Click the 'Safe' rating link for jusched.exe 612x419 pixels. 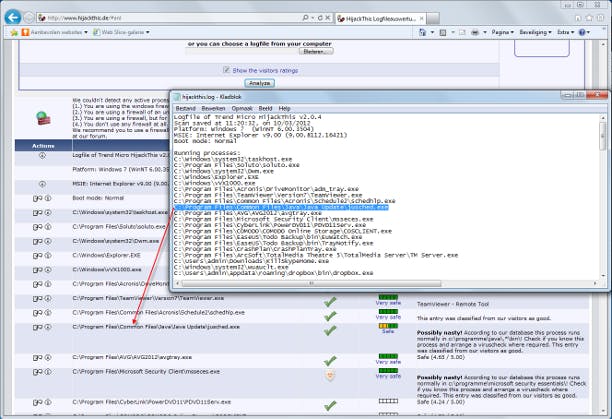[388, 331]
